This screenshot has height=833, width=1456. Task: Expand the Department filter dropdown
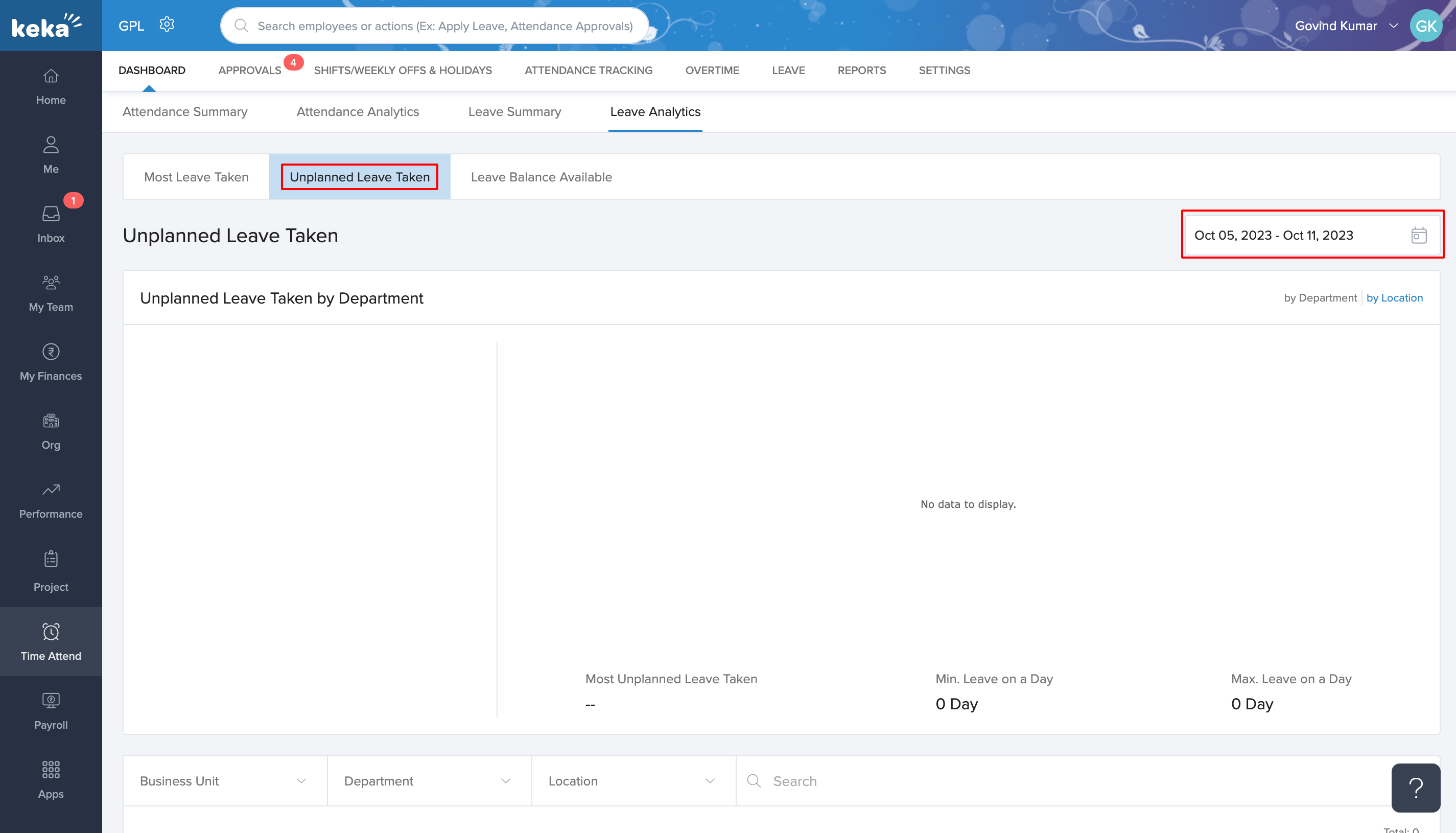click(429, 781)
